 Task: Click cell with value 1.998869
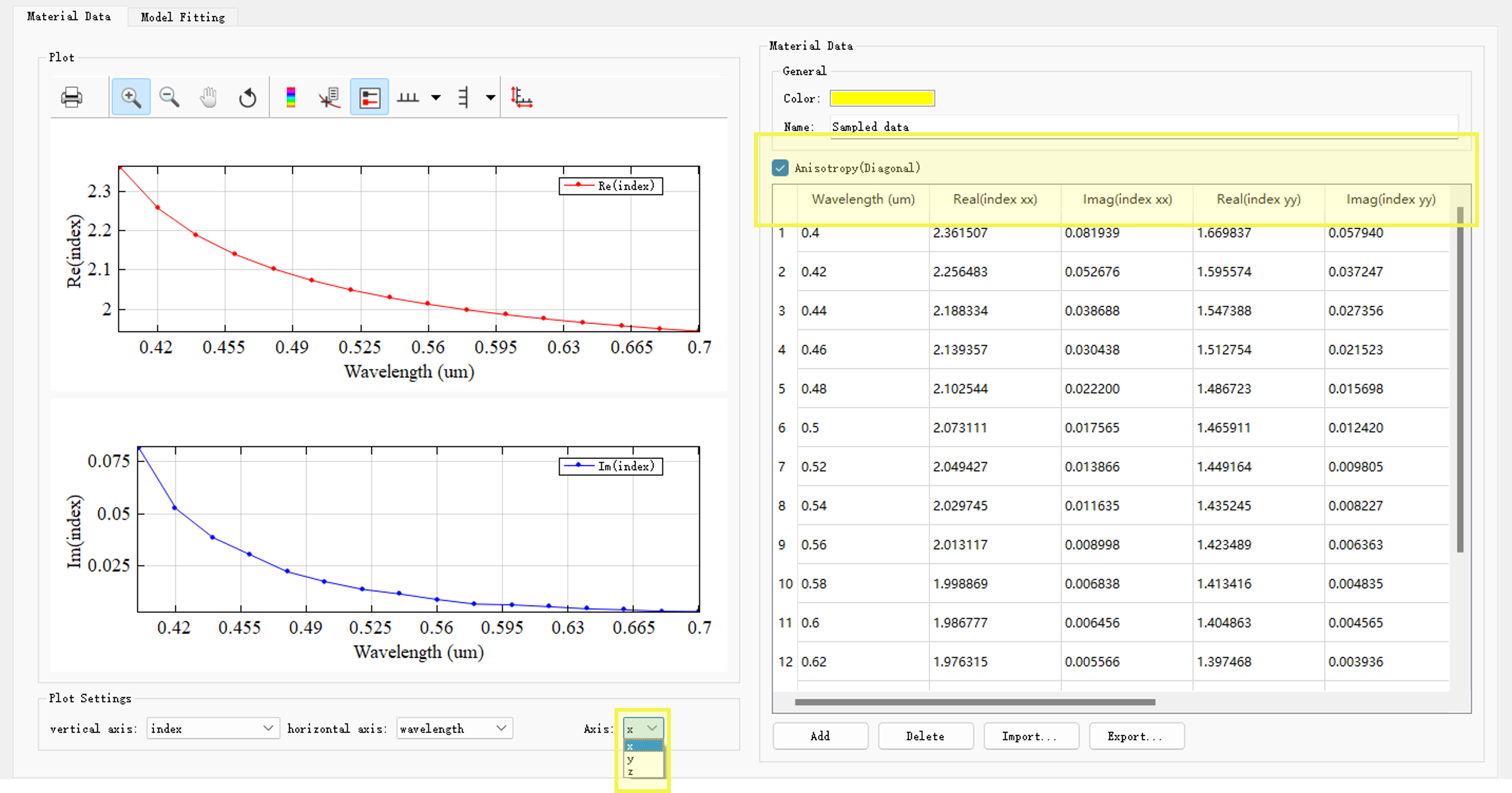[995, 583]
